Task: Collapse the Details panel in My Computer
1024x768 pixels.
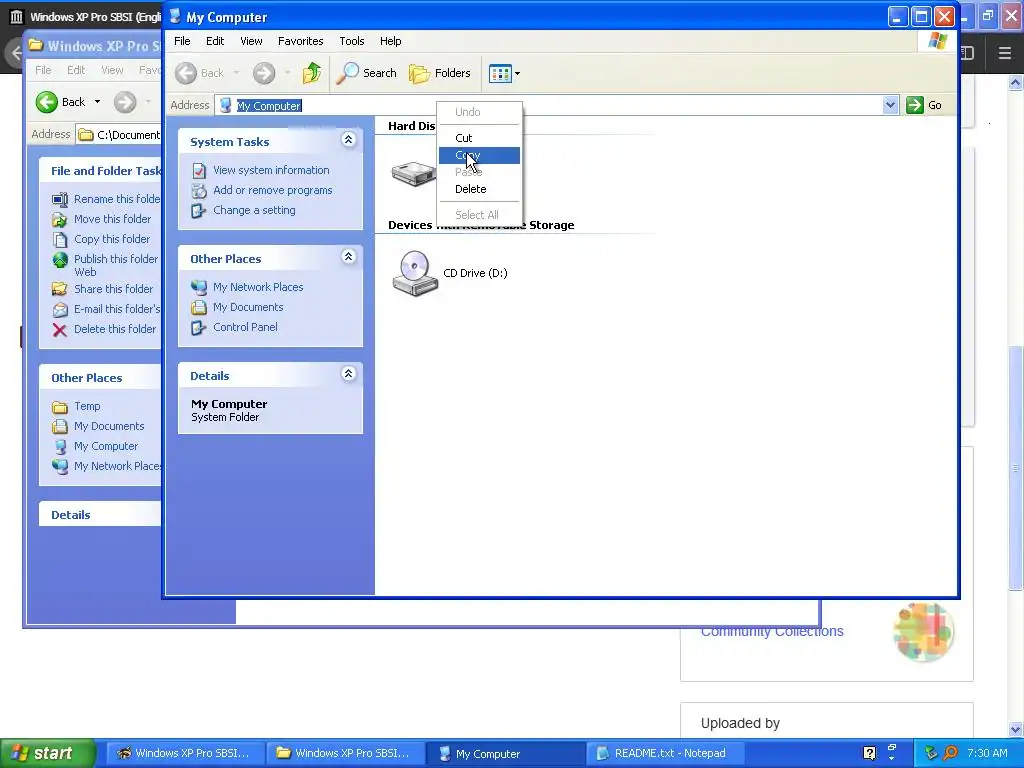Action: click(x=349, y=374)
